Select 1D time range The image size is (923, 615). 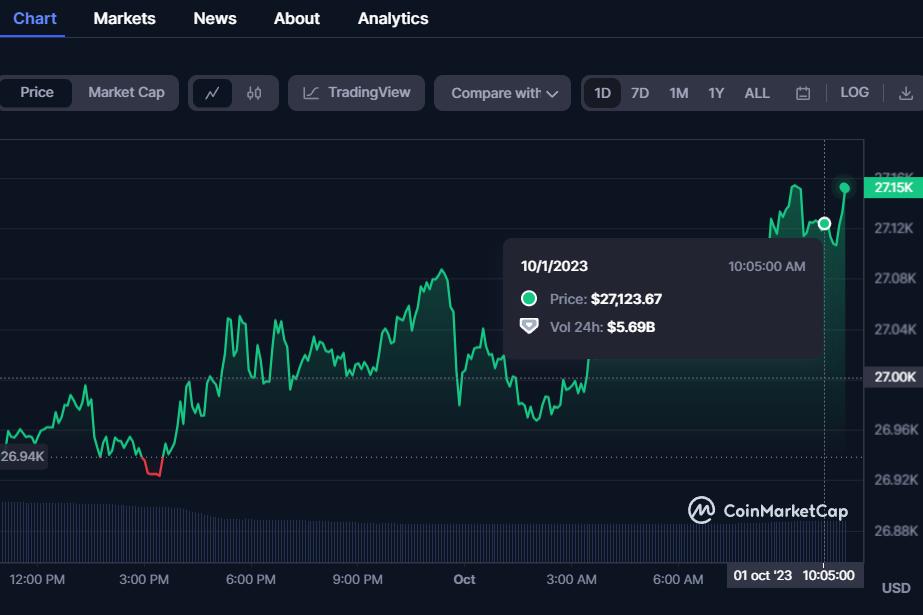pos(603,93)
